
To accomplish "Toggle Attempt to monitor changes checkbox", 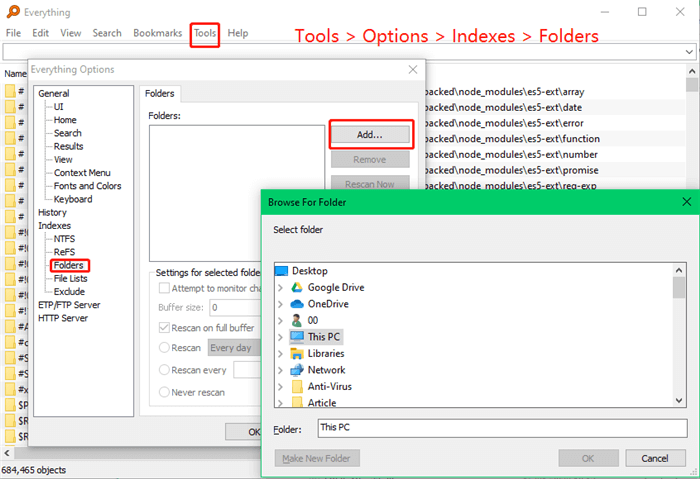I will pos(164,288).
